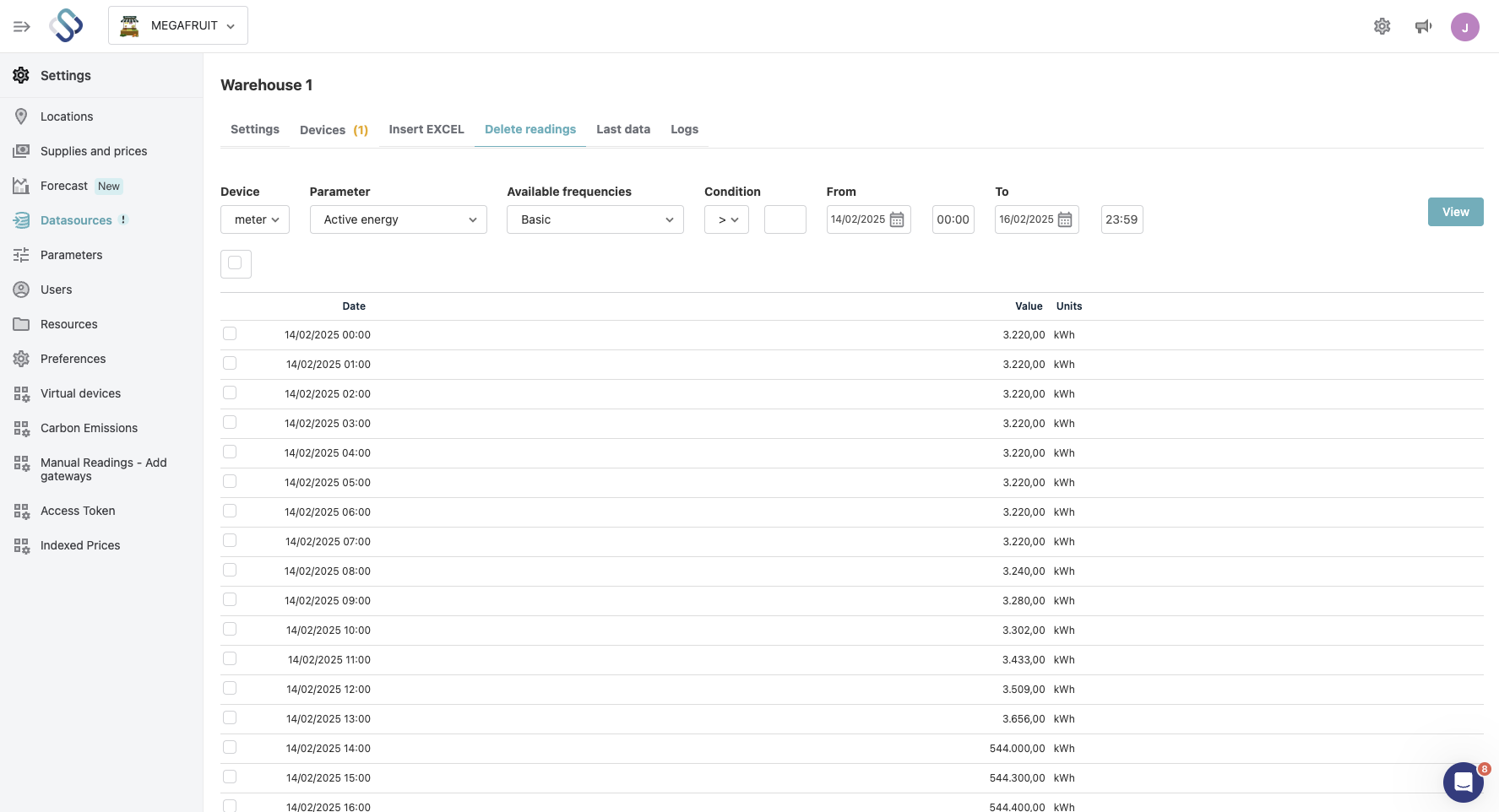This screenshot has width=1499, height=812.
Task: Open the chat support bubble
Action: (x=1464, y=782)
